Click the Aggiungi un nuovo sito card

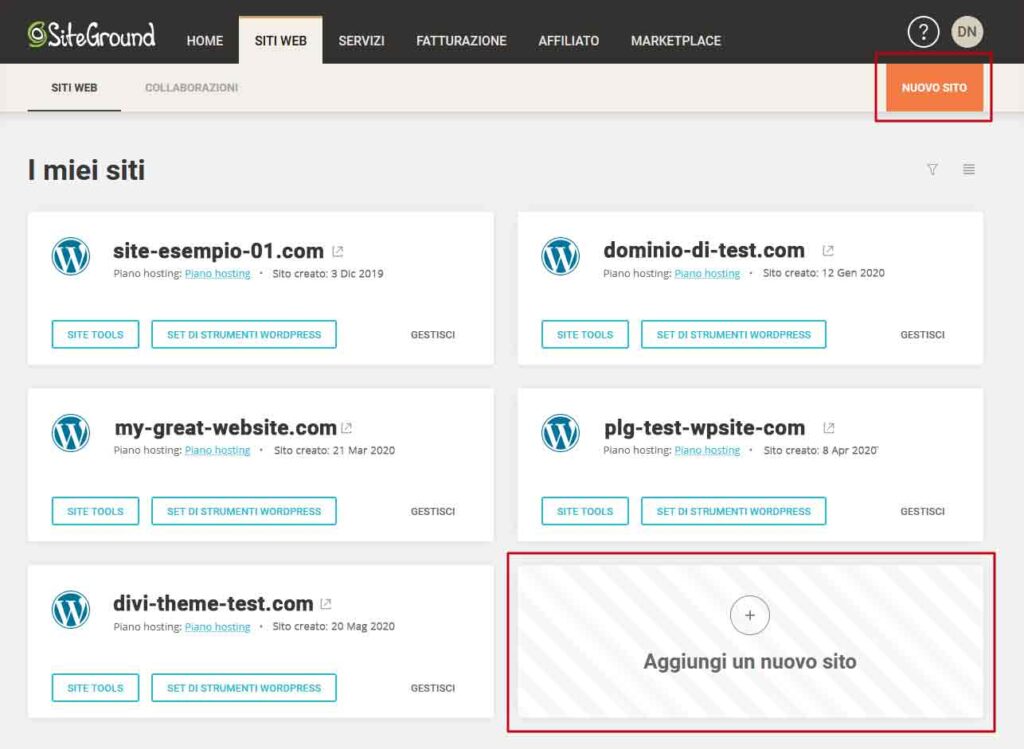(750, 641)
